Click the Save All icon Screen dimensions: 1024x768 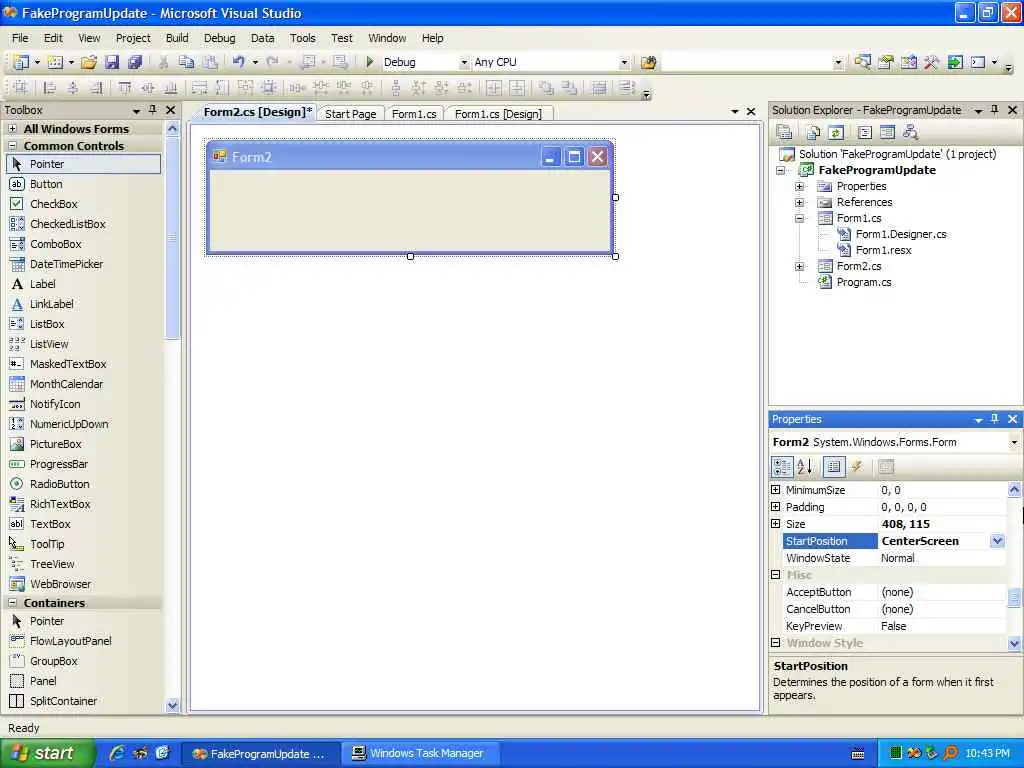tap(135, 62)
